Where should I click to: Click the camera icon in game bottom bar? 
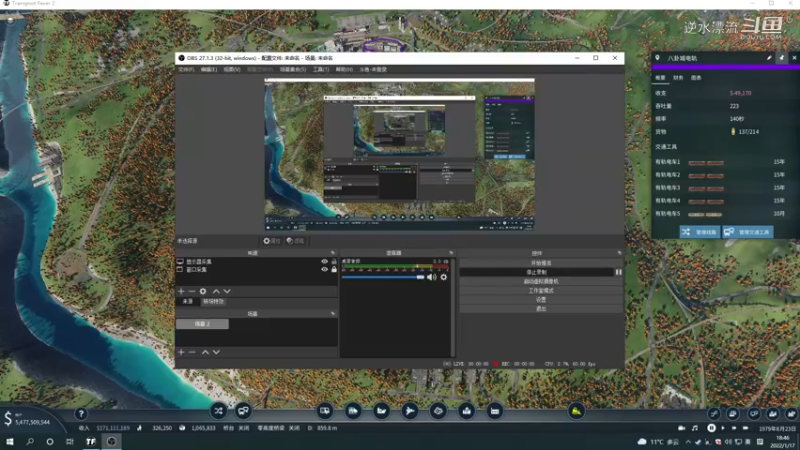[682, 428]
